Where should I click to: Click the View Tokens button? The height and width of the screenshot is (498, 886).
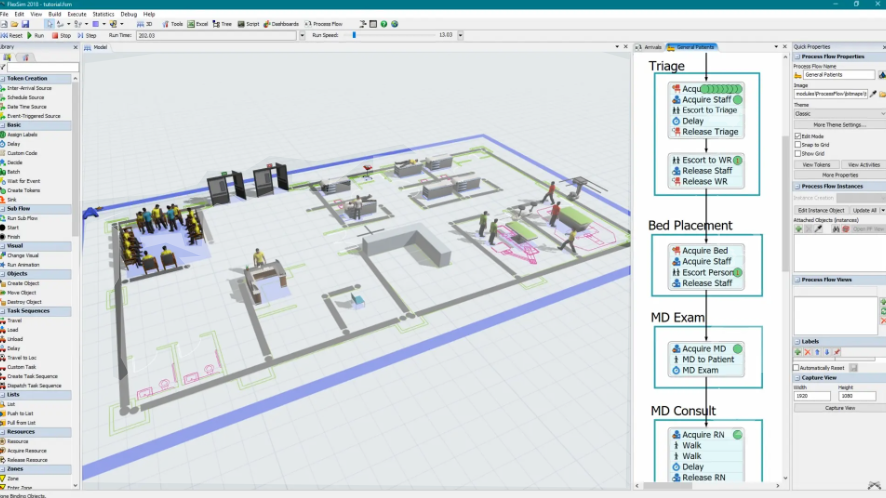click(816, 164)
